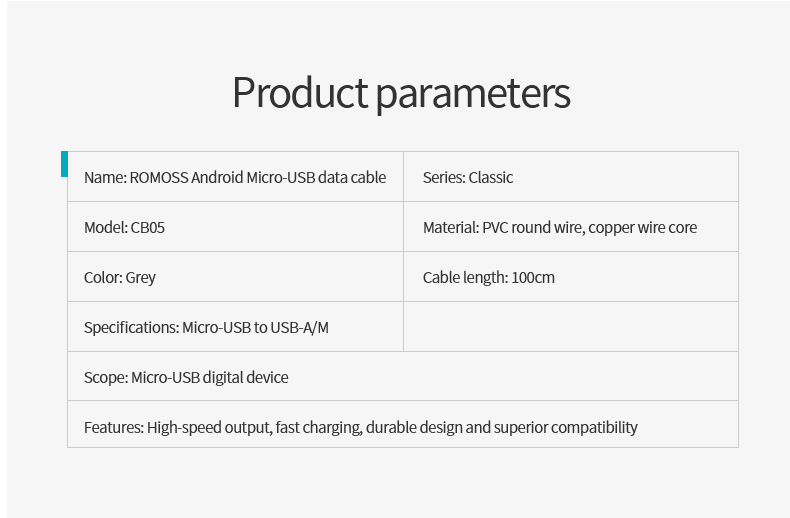Select the Model: CB05 cell

[235, 227]
